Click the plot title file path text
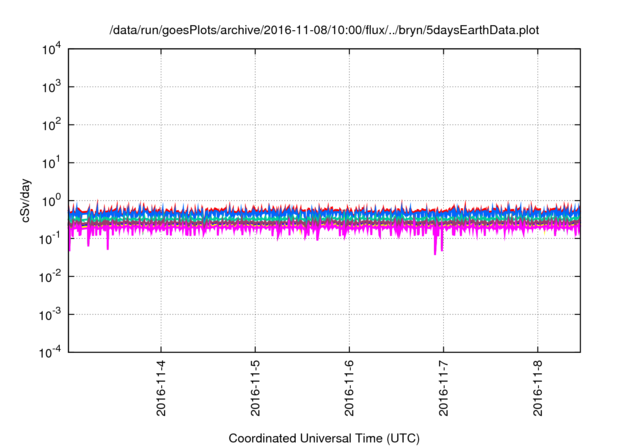This screenshot has height=448, width=640. coord(324,30)
